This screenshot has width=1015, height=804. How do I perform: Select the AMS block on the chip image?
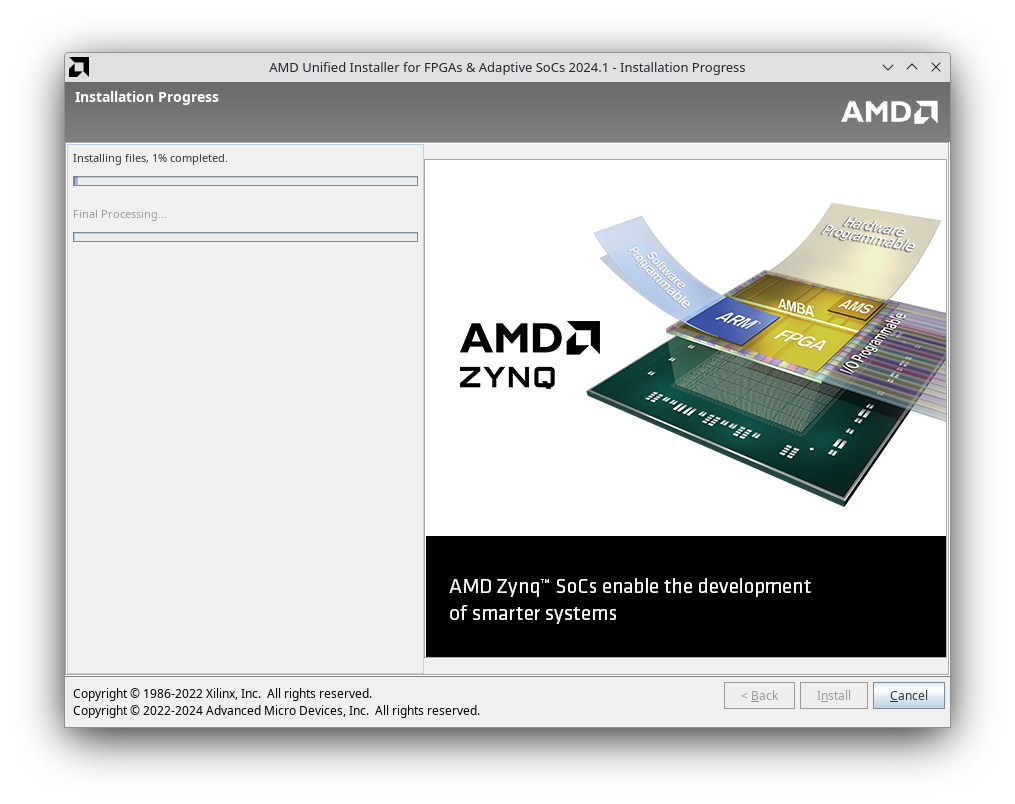(x=856, y=308)
